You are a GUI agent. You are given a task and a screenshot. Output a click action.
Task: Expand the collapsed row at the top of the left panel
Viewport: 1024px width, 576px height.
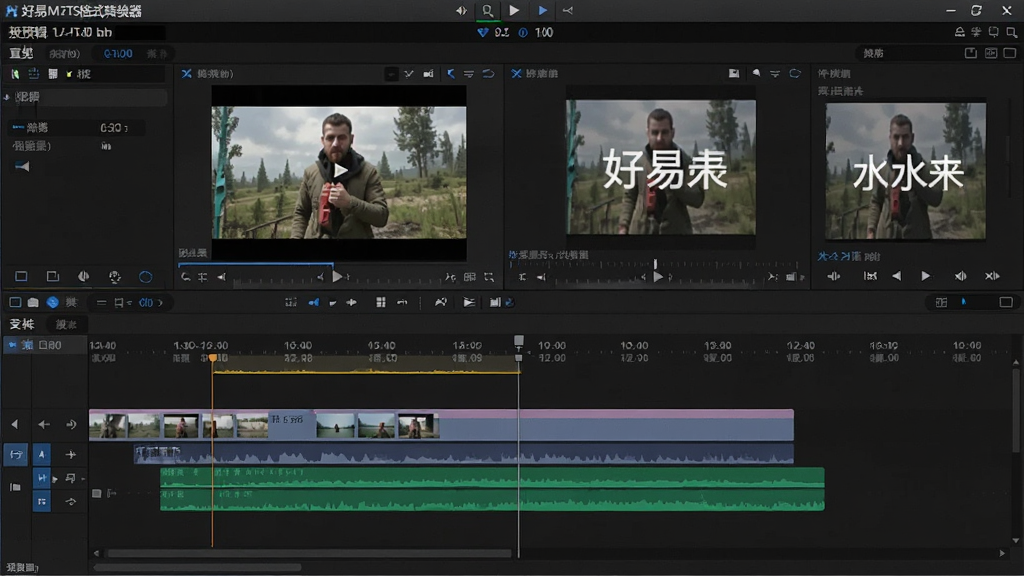pos(85,97)
